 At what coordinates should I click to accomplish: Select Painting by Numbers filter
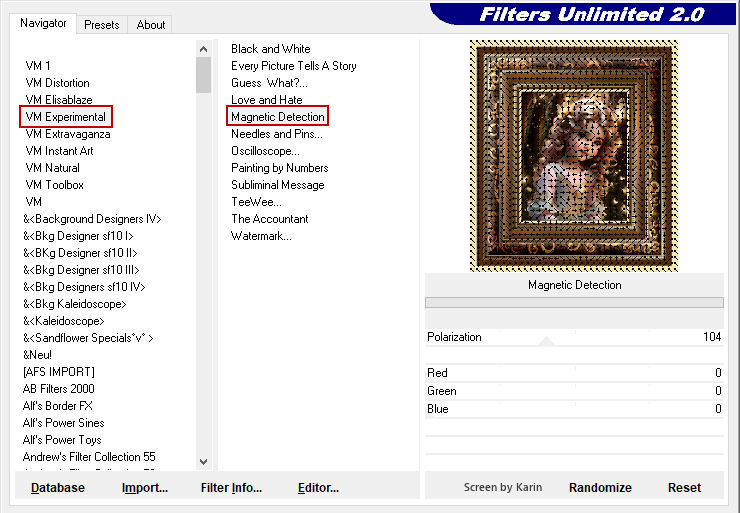(x=279, y=168)
